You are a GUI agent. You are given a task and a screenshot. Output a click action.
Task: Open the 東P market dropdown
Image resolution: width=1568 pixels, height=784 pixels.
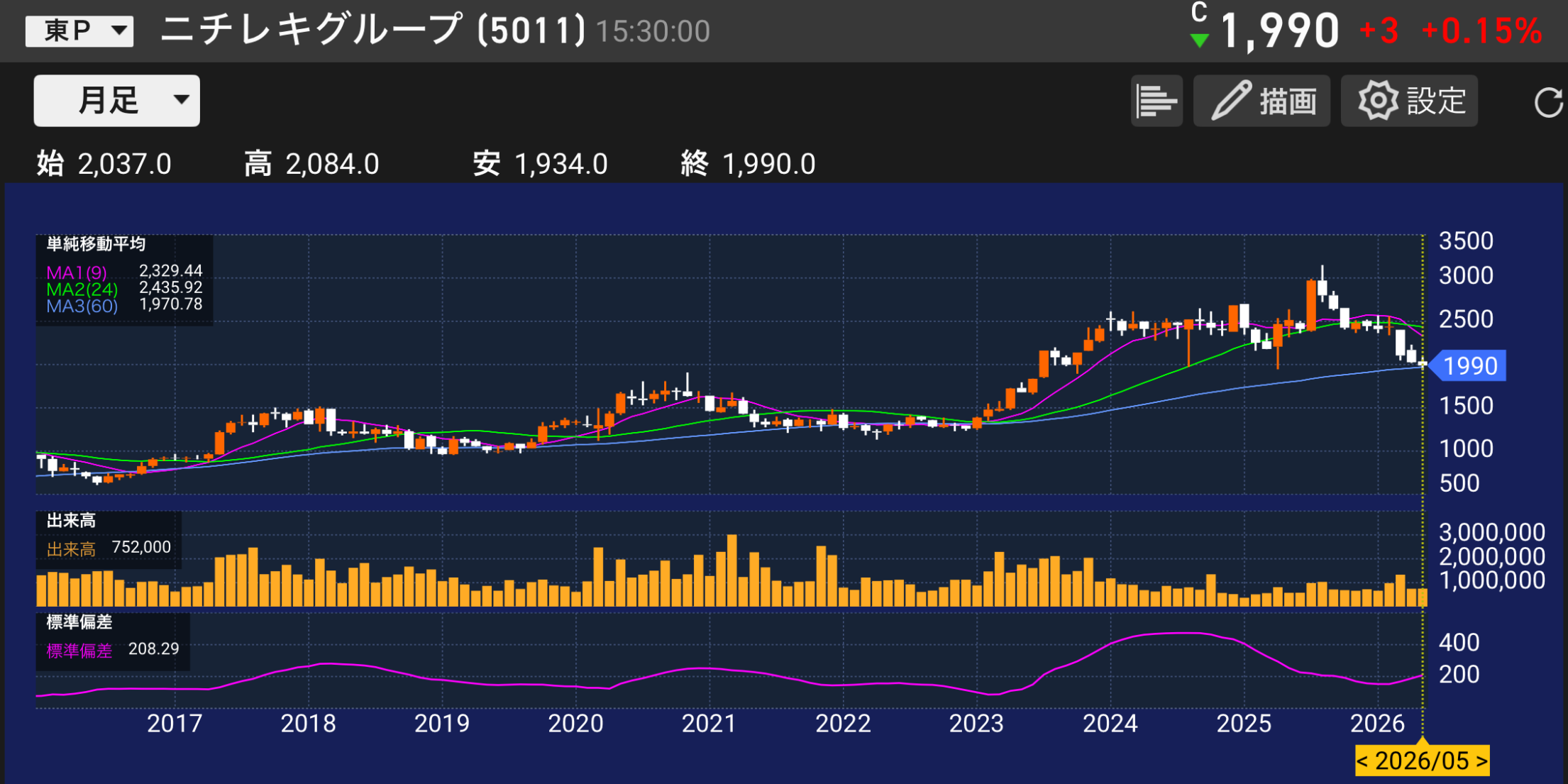79,31
